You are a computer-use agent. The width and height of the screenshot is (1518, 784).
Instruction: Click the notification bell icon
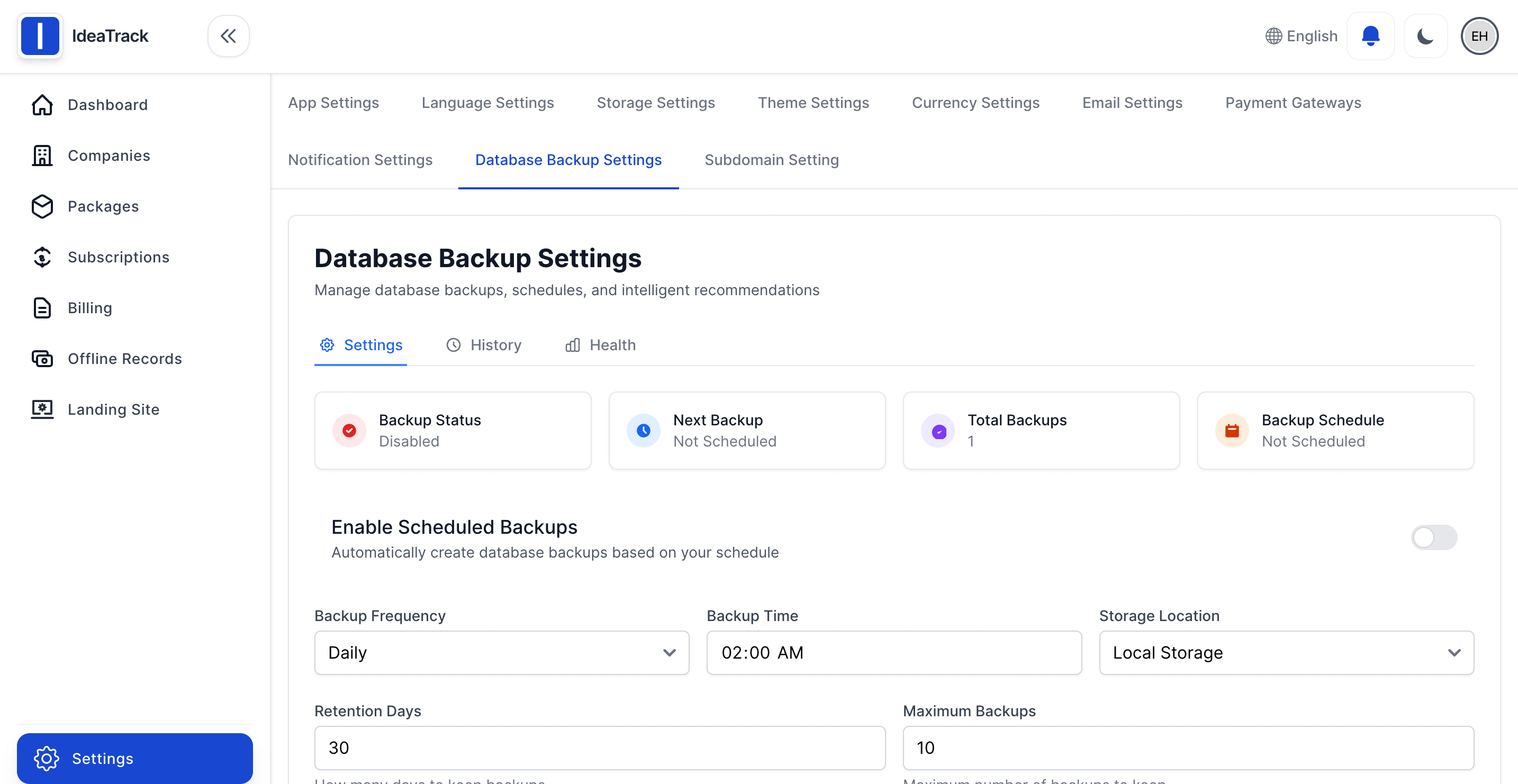(x=1370, y=36)
